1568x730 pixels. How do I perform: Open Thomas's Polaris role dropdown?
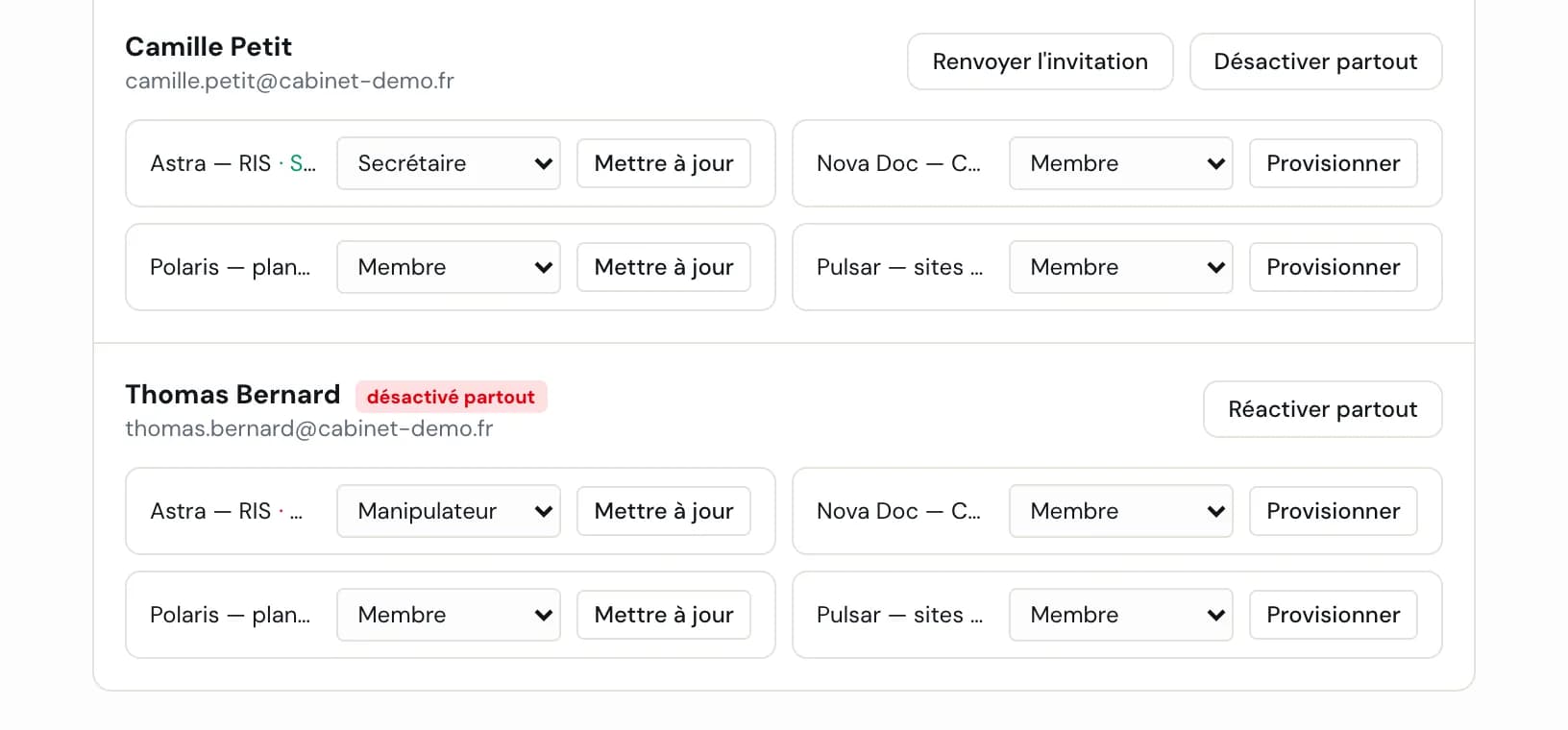point(449,615)
